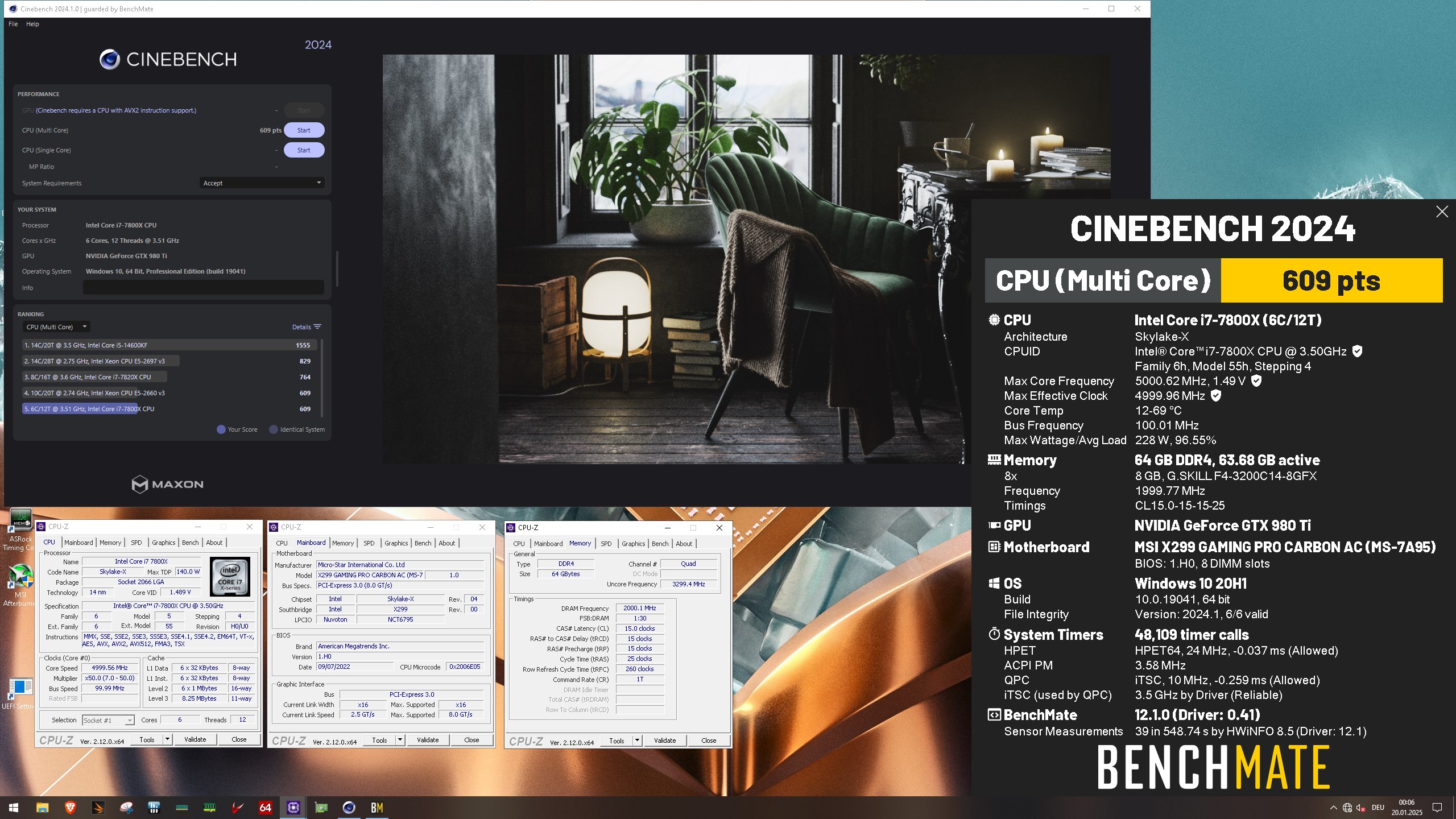
Task: Click the red wing-shaped taskbar icon
Action: pyautogui.click(x=238, y=808)
